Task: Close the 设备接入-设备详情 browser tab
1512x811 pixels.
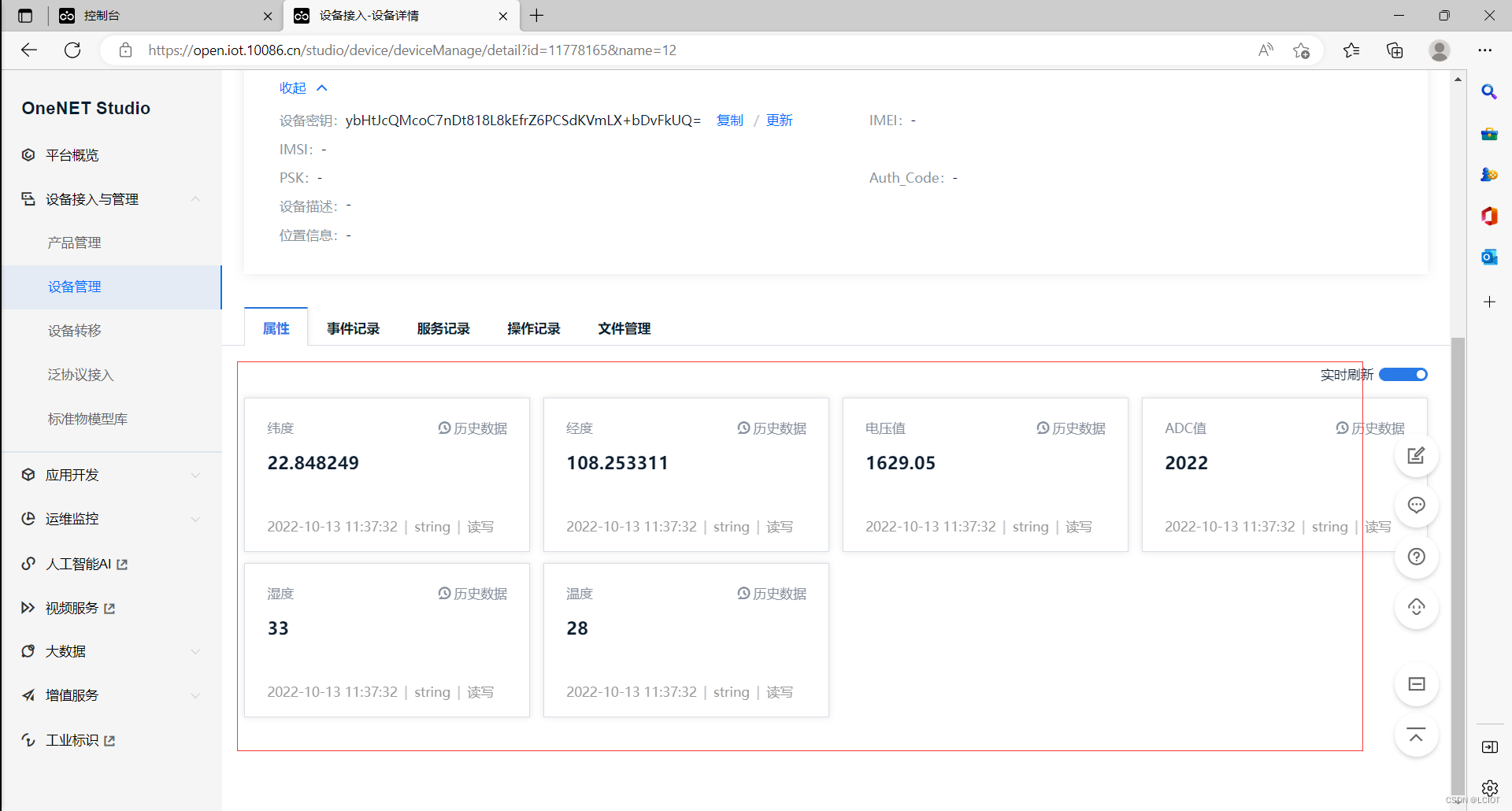Action: click(503, 16)
